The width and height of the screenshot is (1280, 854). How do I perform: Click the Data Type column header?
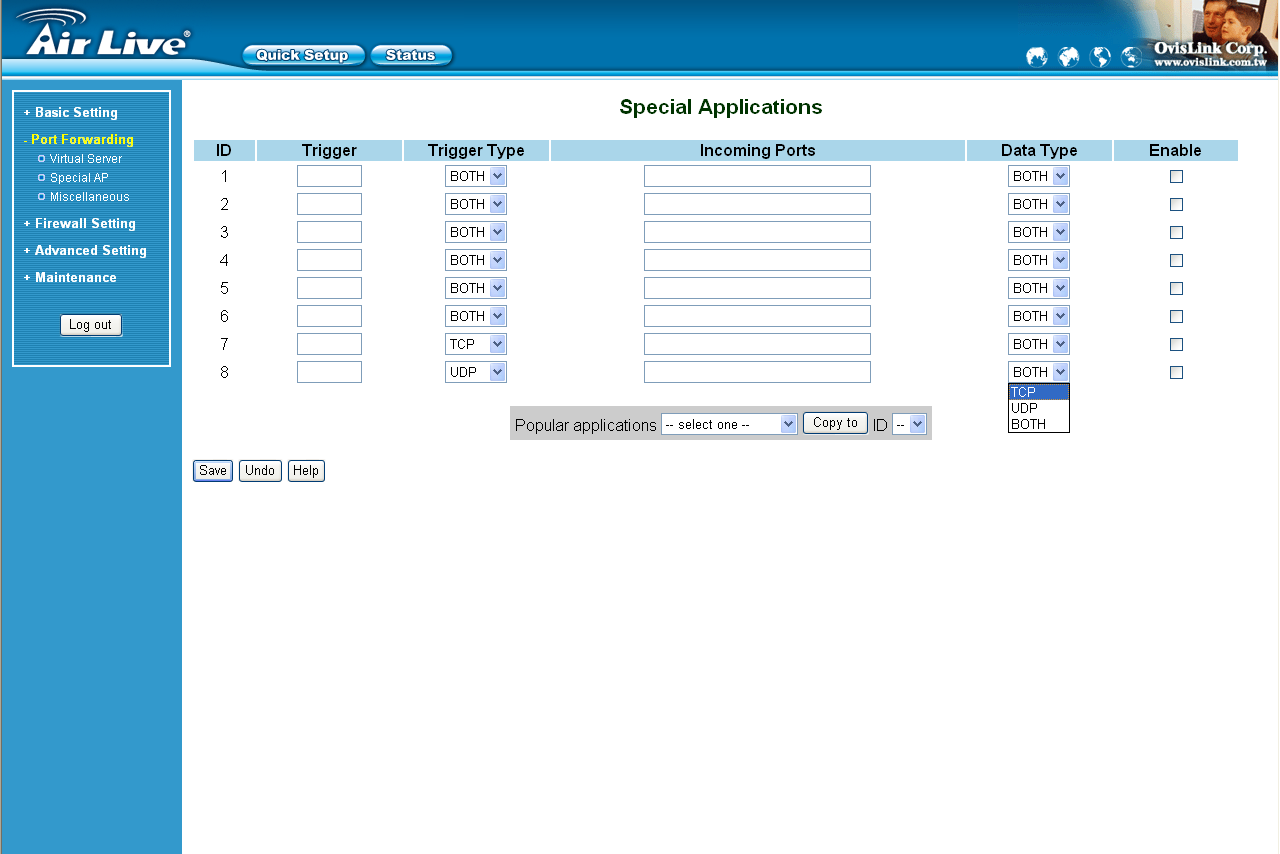tap(1039, 151)
